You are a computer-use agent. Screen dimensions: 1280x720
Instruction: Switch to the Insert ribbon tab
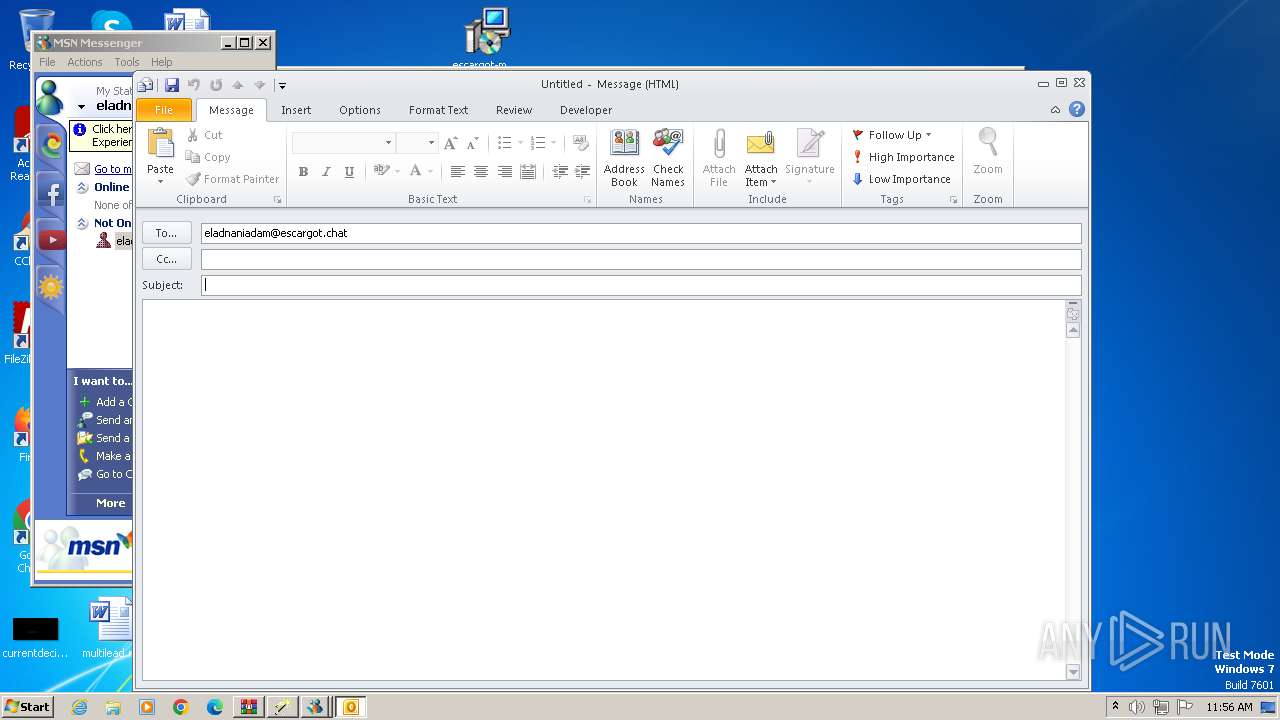click(296, 110)
